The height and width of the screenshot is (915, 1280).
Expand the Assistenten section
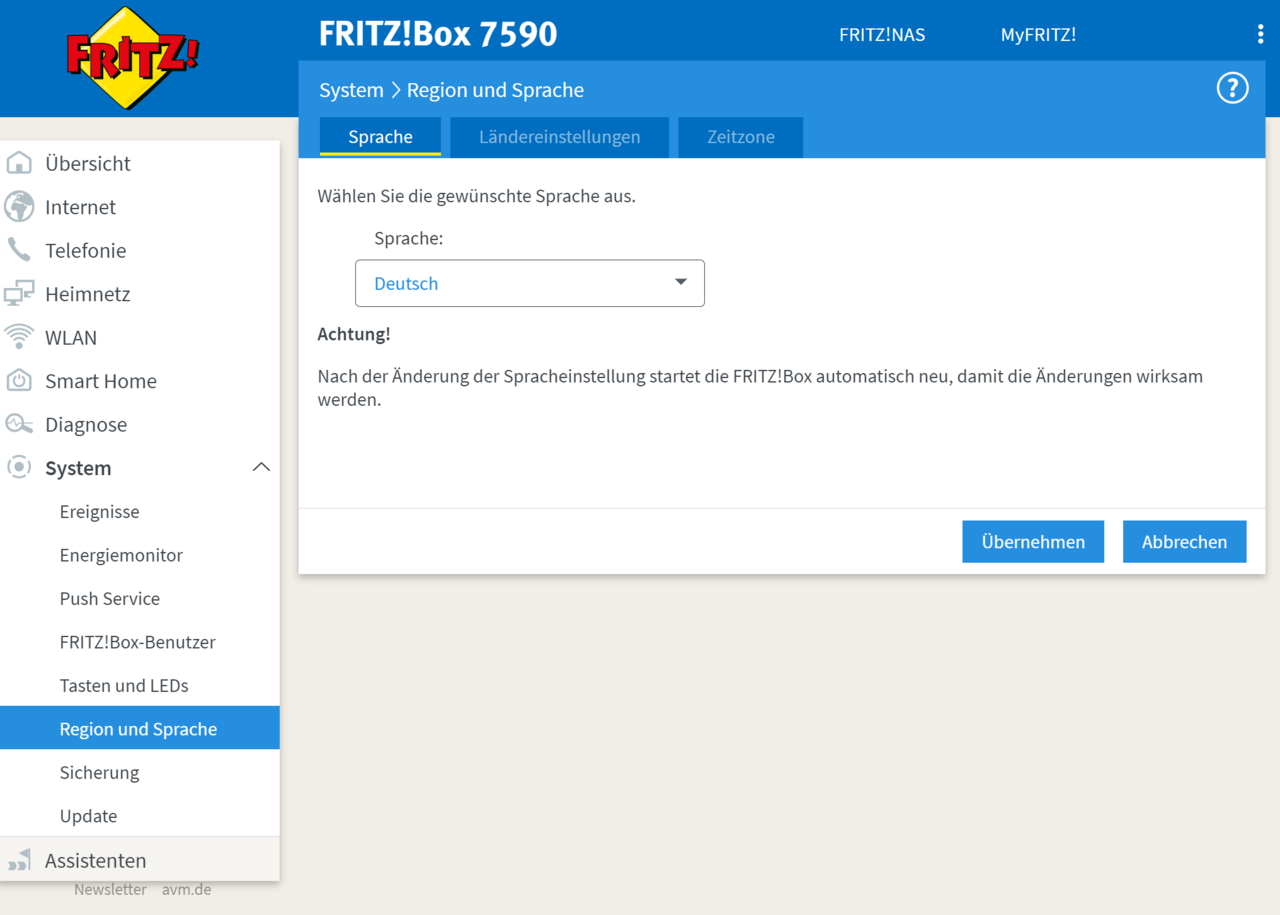(95, 860)
